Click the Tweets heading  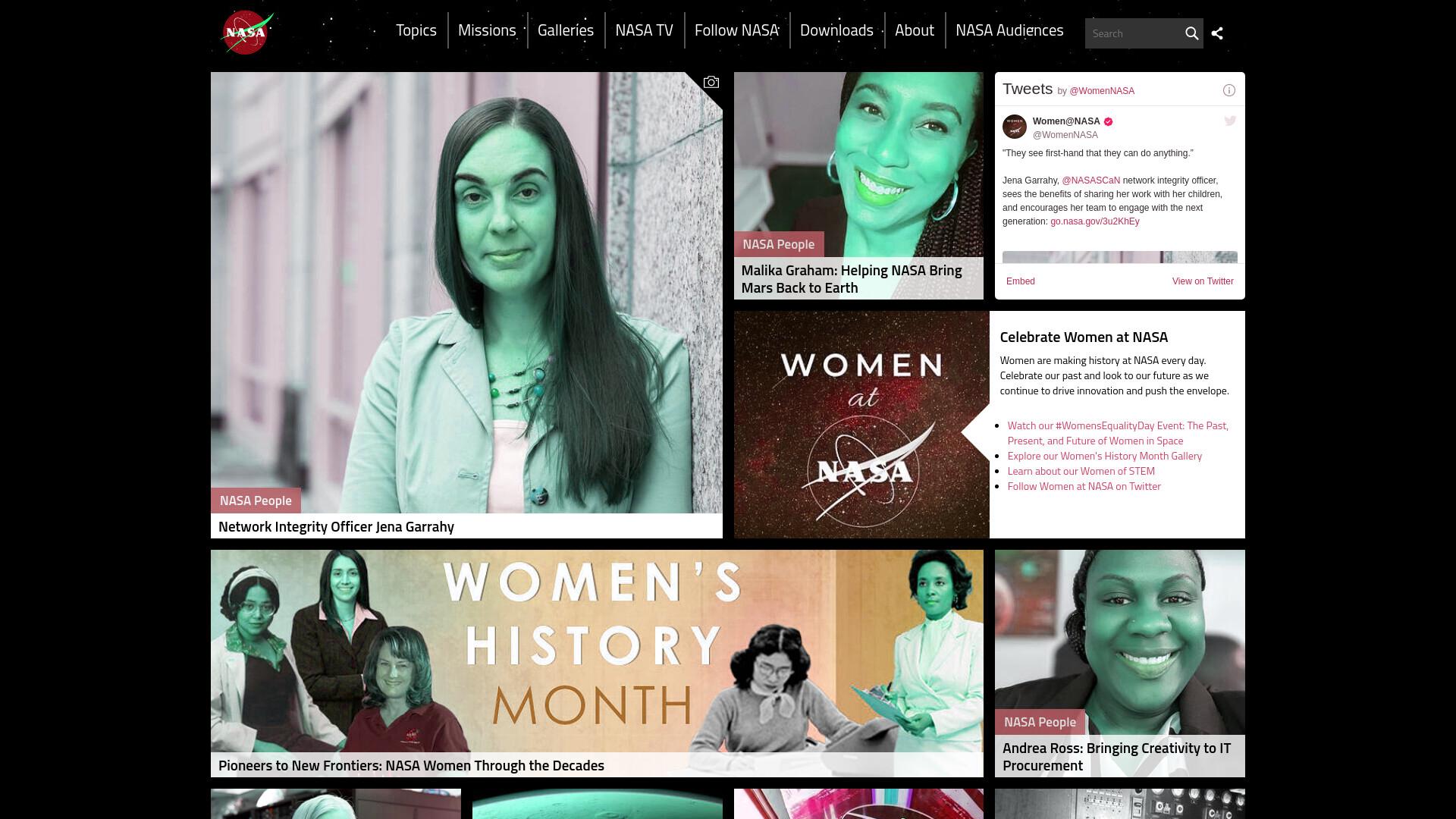tap(1028, 89)
